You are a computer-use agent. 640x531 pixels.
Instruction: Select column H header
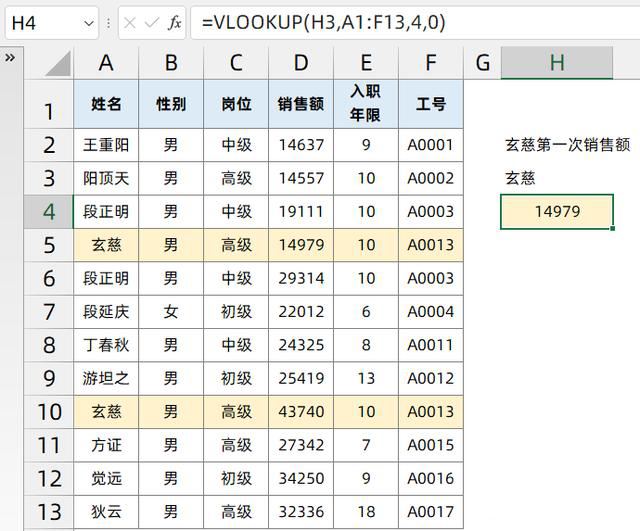coord(556,63)
